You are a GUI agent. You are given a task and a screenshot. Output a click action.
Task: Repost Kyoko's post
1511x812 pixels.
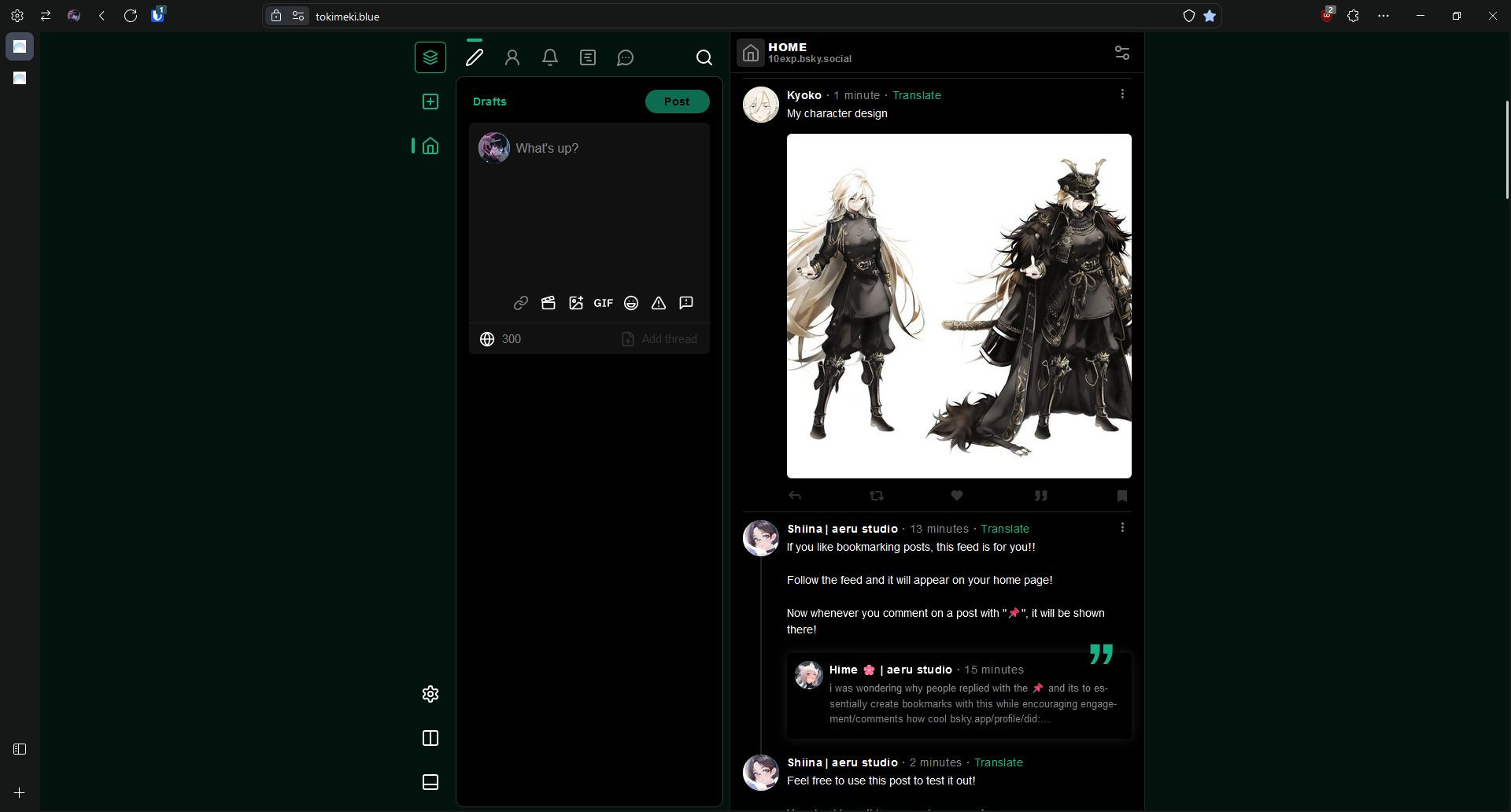[877, 496]
